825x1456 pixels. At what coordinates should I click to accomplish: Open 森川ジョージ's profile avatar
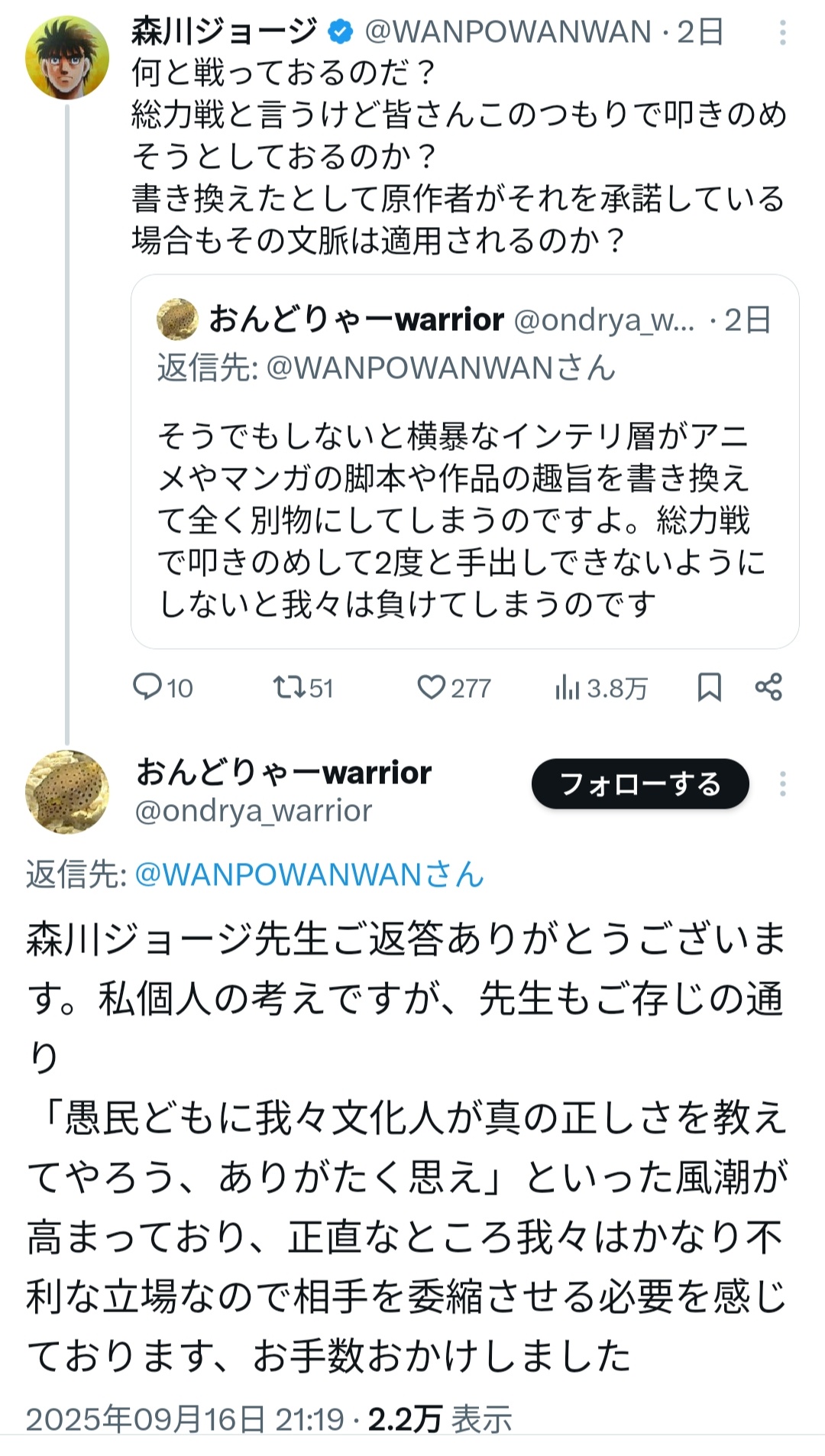(x=67, y=58)
